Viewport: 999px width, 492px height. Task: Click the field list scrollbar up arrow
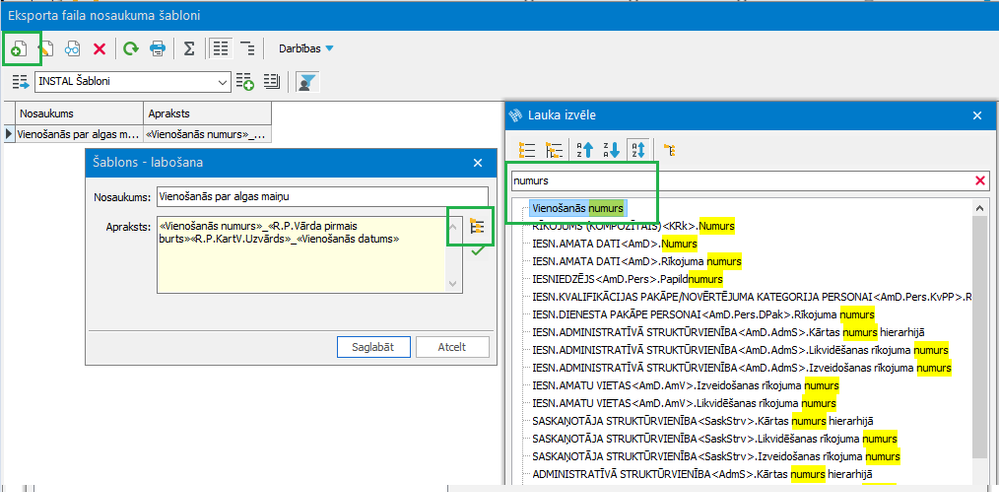(x=980, y=208)
